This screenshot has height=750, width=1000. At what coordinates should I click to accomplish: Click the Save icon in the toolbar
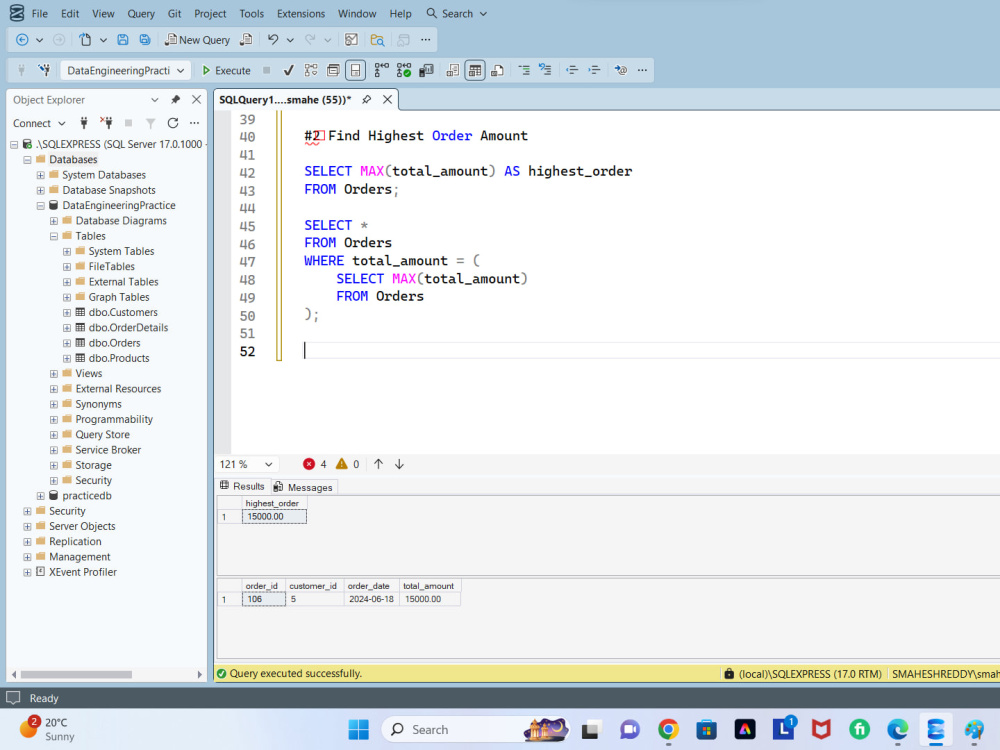pos(123,40)
